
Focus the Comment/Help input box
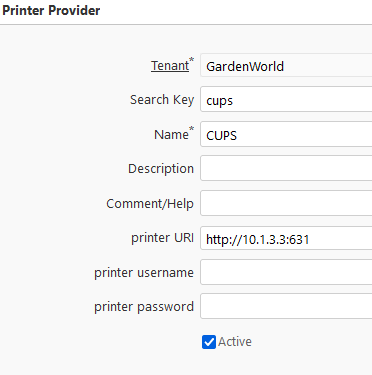[x=286, y=203]
